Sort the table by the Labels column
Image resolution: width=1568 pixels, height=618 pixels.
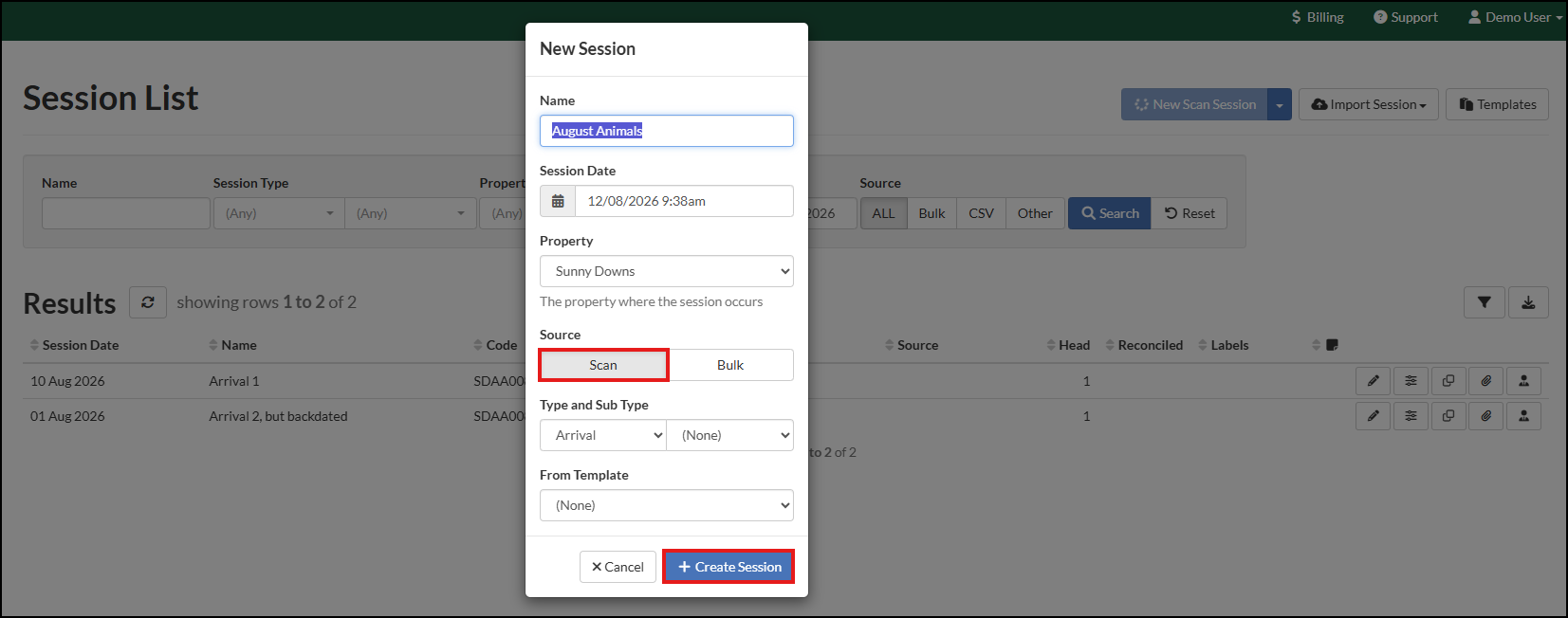1224,345
